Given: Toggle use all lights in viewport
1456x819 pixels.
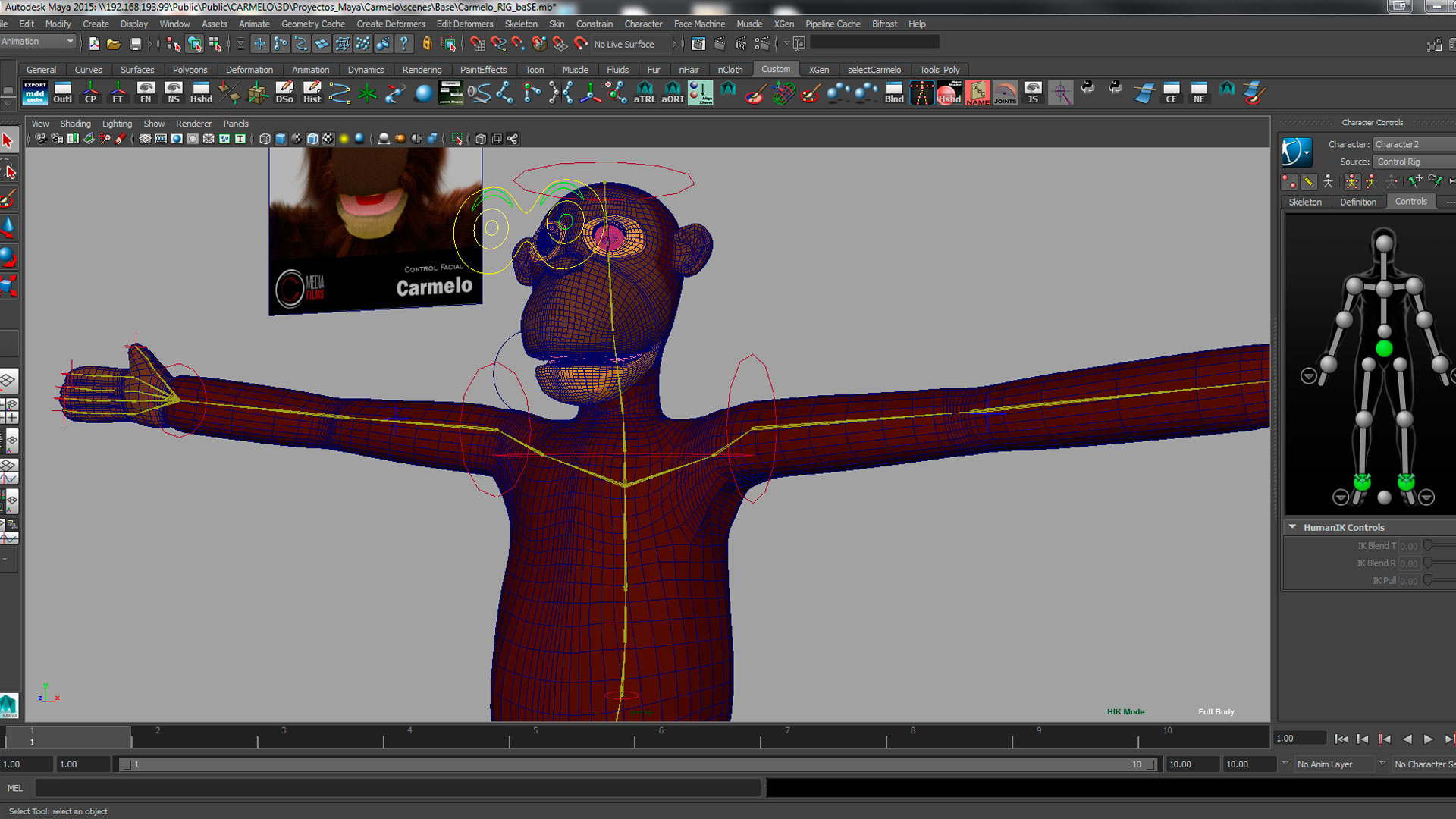Looking at the screenshot, I should pyautogui.click(x=344, y=139).
